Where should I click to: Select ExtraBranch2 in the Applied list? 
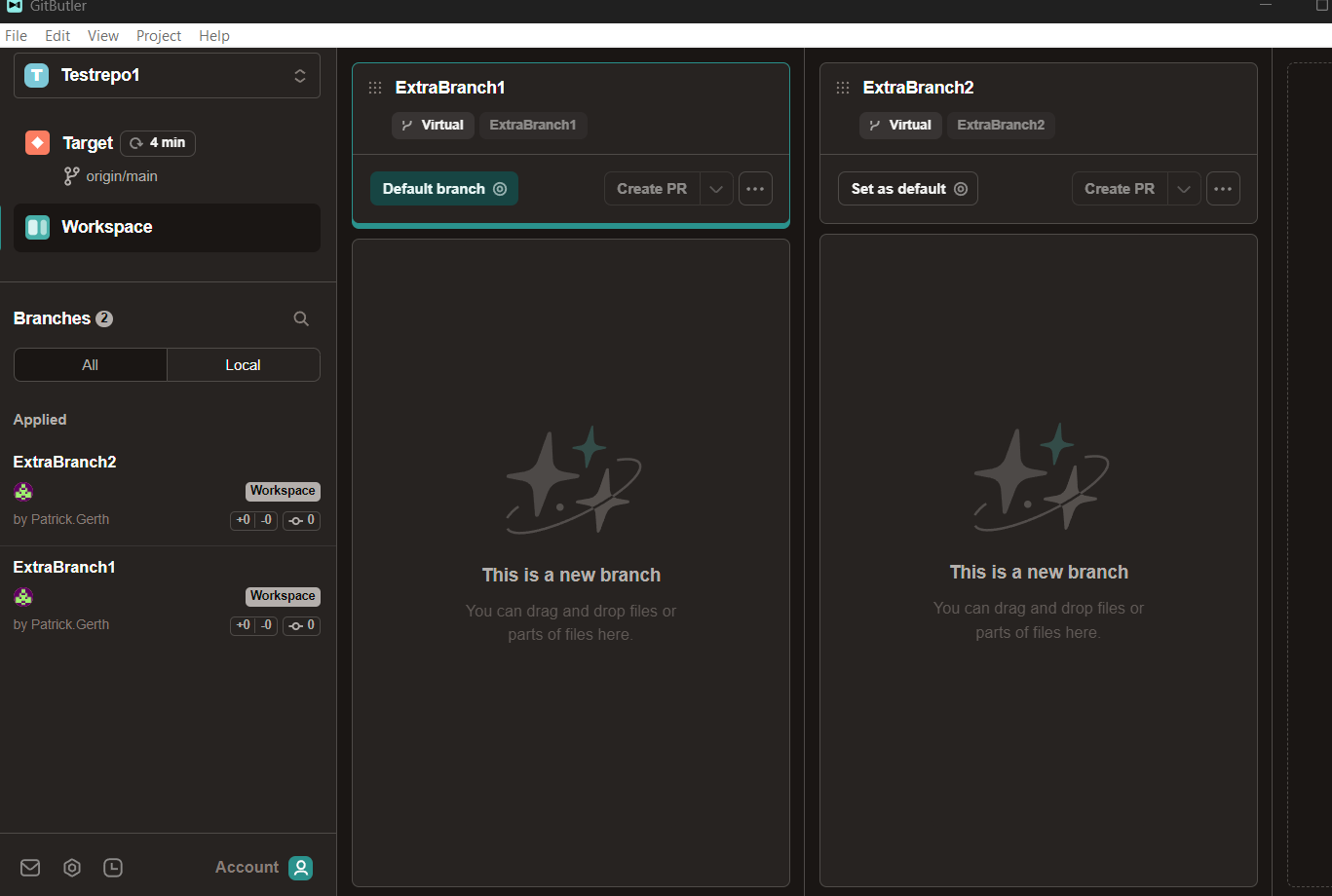(64, 462)
